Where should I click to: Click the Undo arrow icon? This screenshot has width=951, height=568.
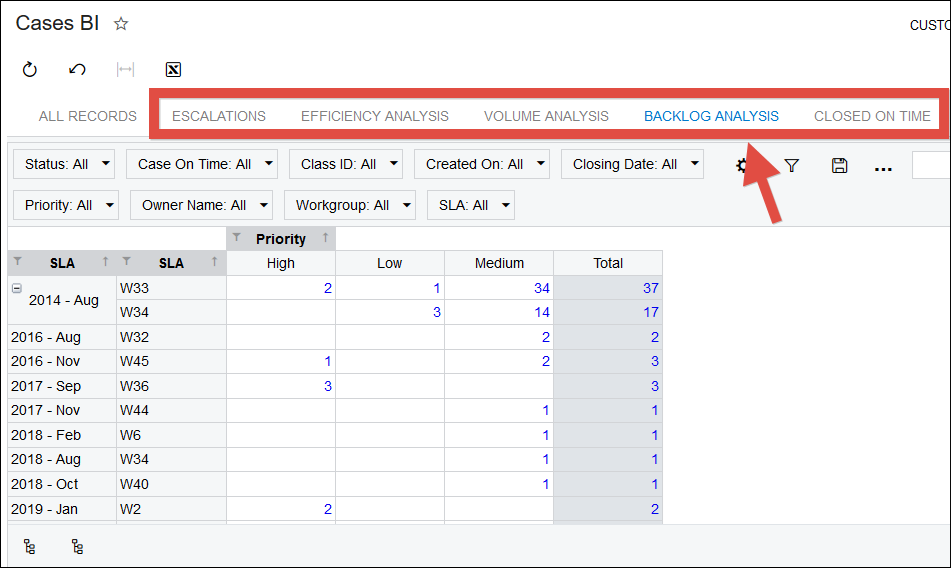point(77,69)
